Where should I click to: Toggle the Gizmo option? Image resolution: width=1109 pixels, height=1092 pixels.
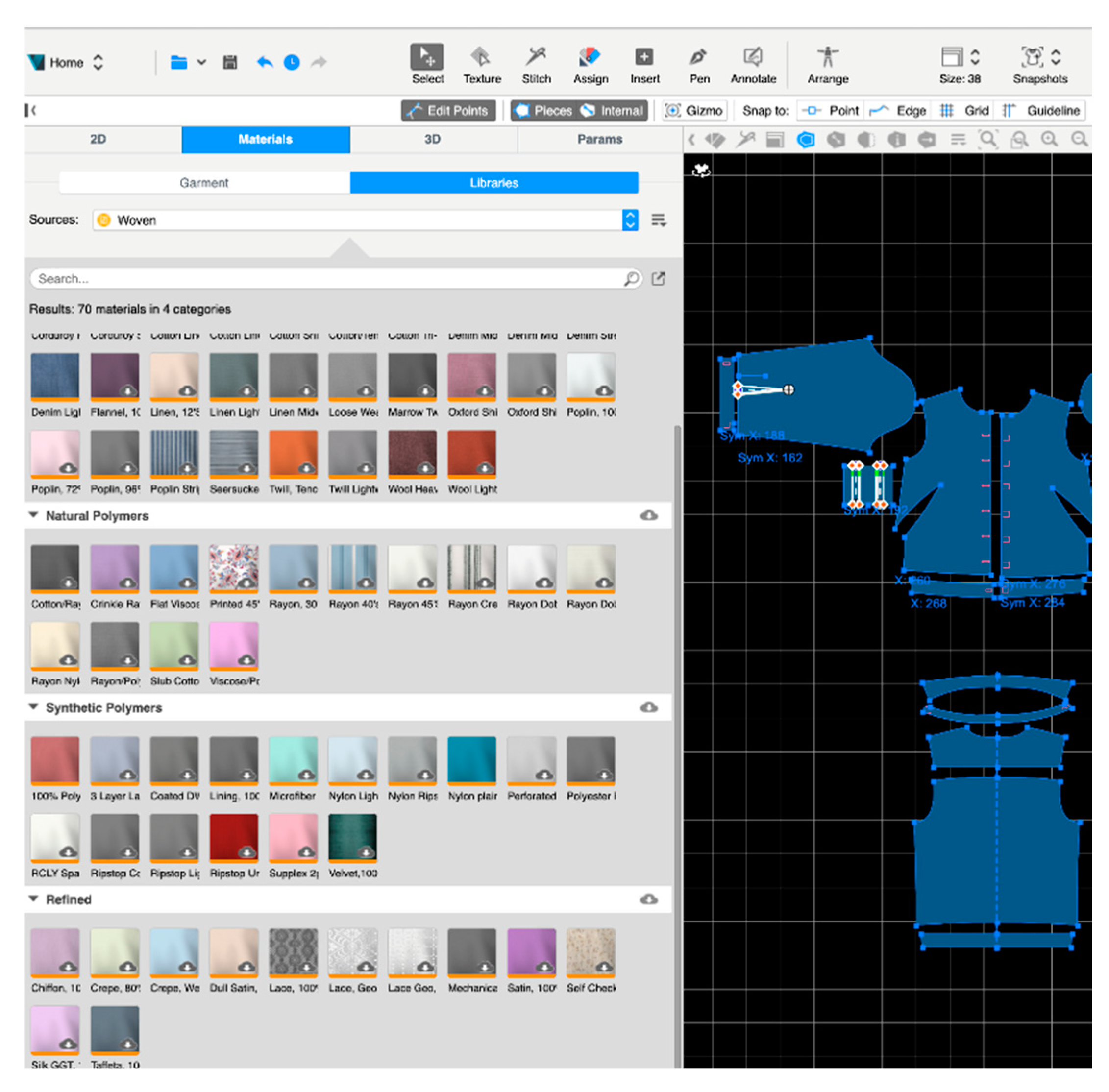click(694, 110)
